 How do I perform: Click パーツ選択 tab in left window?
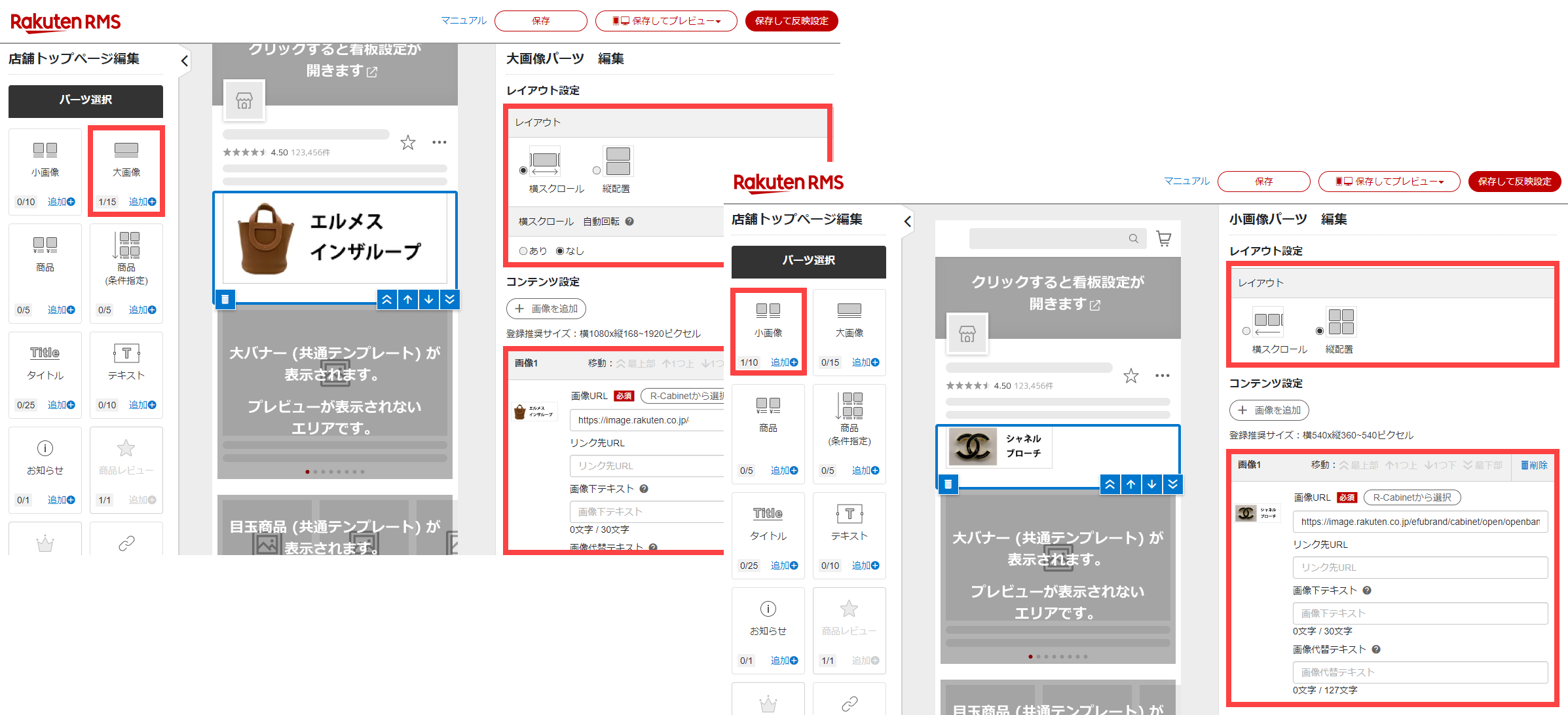[86, 101]
